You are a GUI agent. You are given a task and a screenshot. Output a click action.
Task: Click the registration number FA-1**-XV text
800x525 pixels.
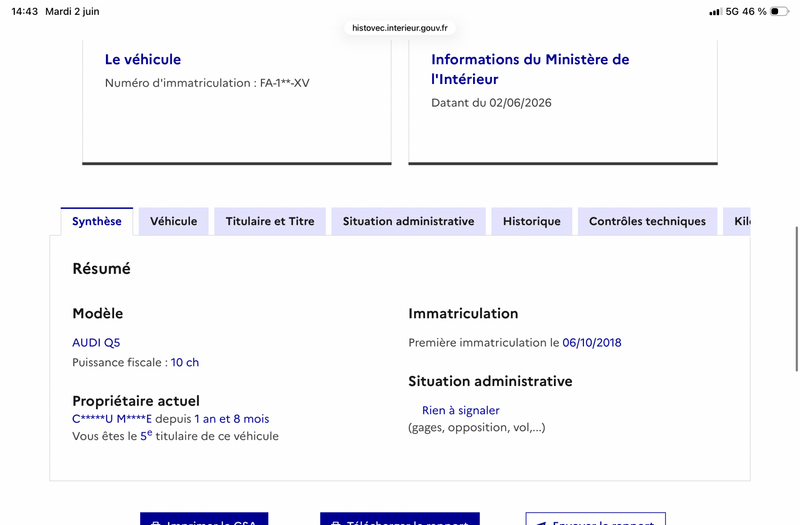tap(285, 83)
